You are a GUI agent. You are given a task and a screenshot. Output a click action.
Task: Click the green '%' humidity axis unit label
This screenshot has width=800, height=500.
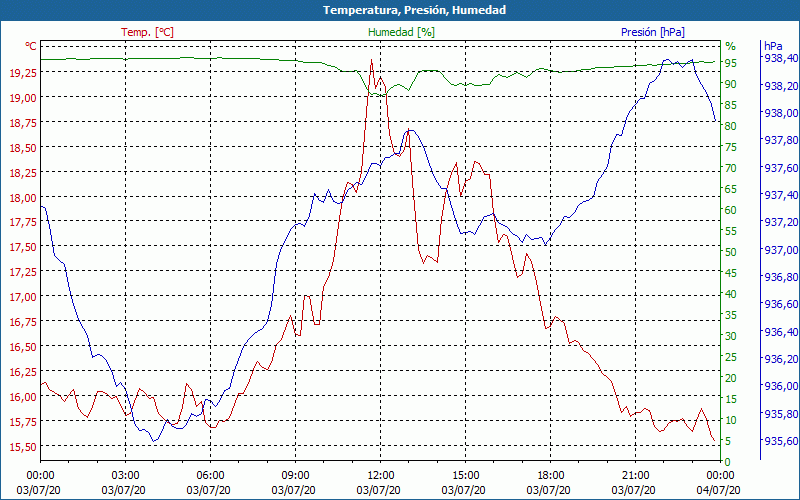point(731,46)
